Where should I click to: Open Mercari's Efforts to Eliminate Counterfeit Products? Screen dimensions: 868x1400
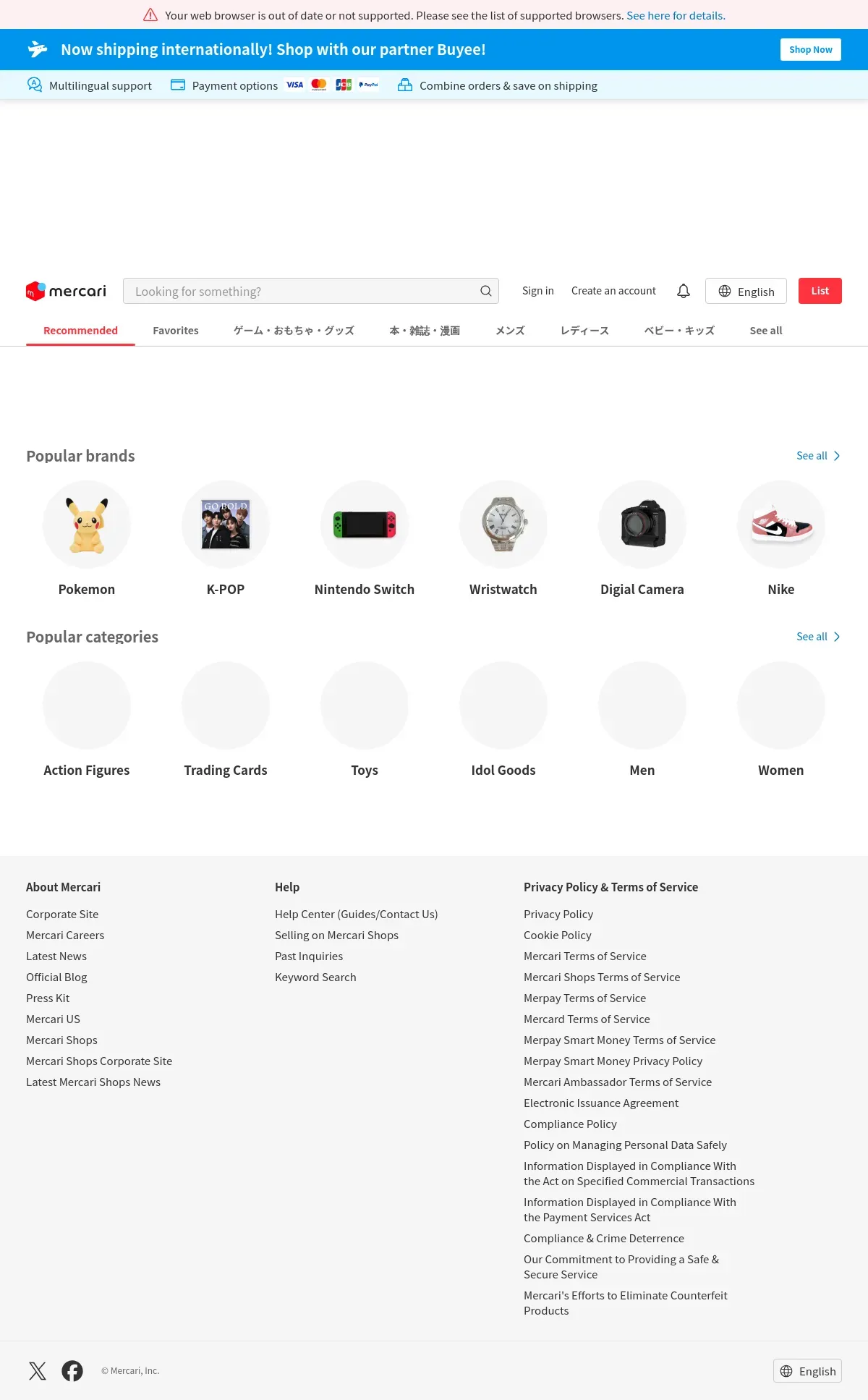point(626,1303)
